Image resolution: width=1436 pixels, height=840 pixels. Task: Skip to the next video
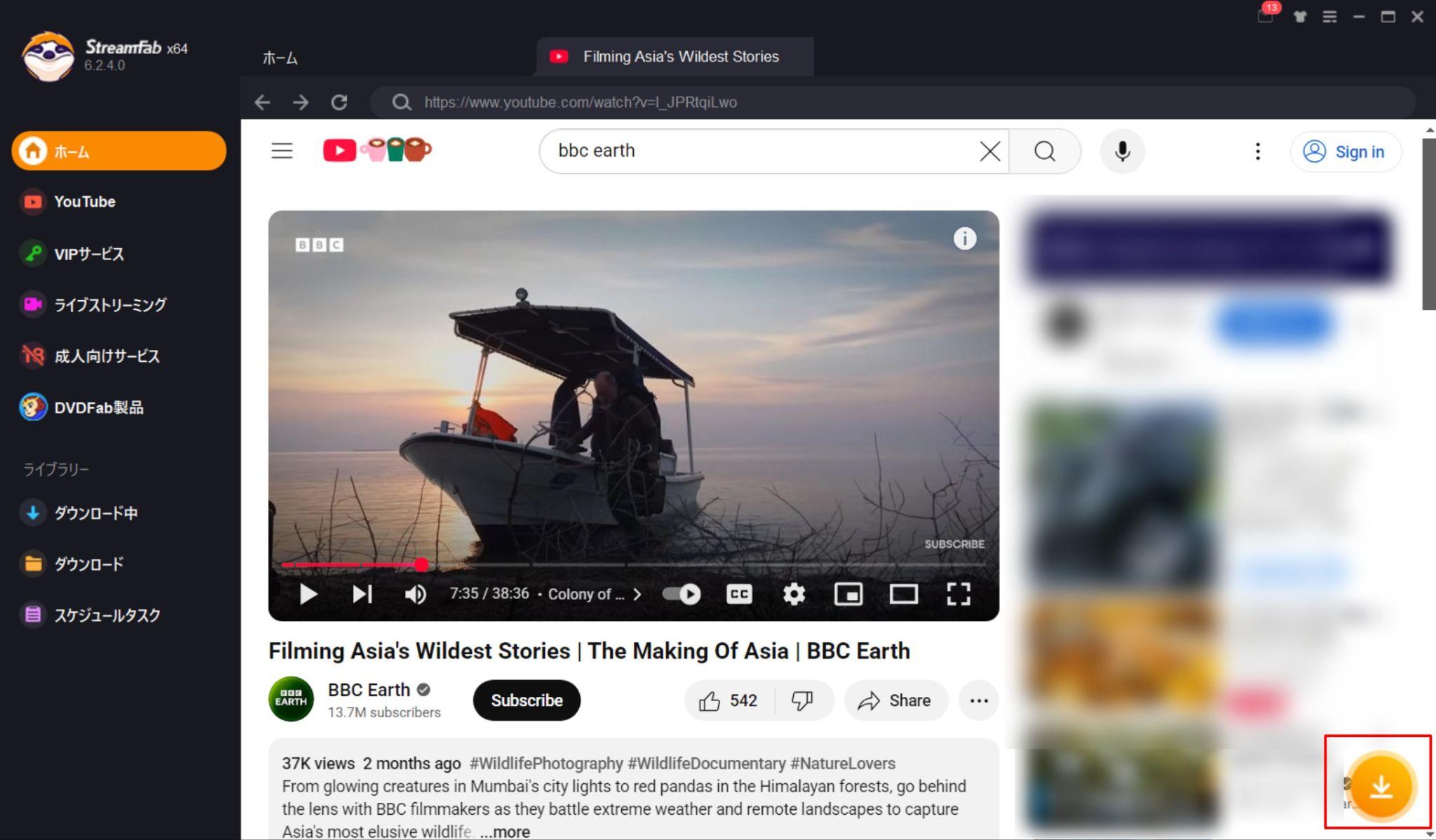coord(362,594)
